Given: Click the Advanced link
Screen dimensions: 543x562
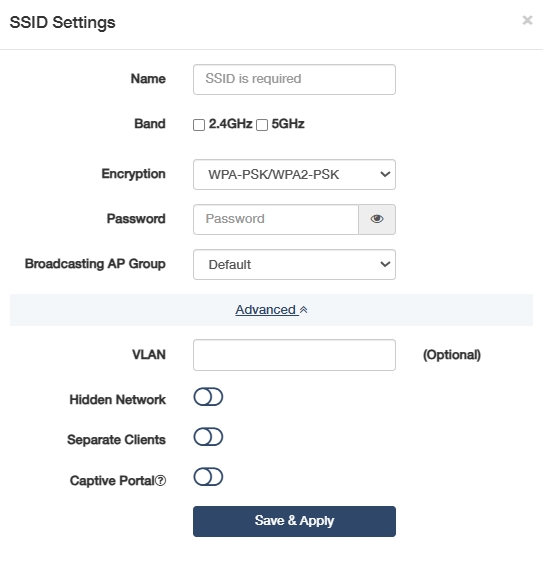Looking at the screenshot, I should (x=266, y=310).
